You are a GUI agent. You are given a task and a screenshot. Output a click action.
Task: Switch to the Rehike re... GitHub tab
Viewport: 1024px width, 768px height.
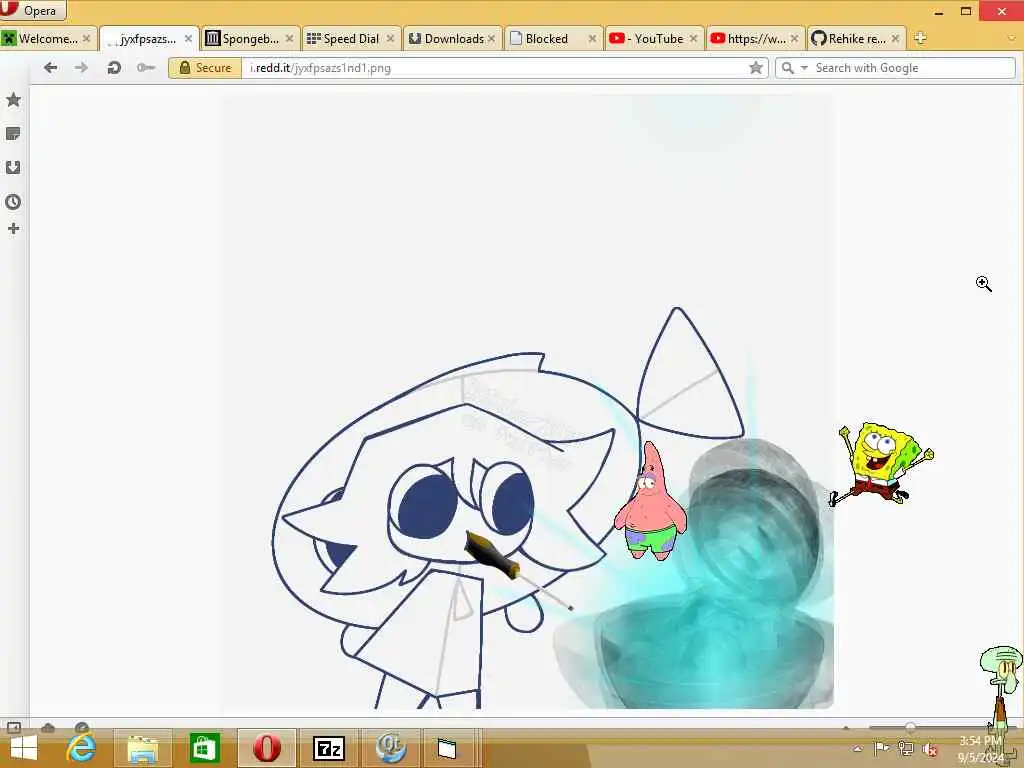click(856, 39)
